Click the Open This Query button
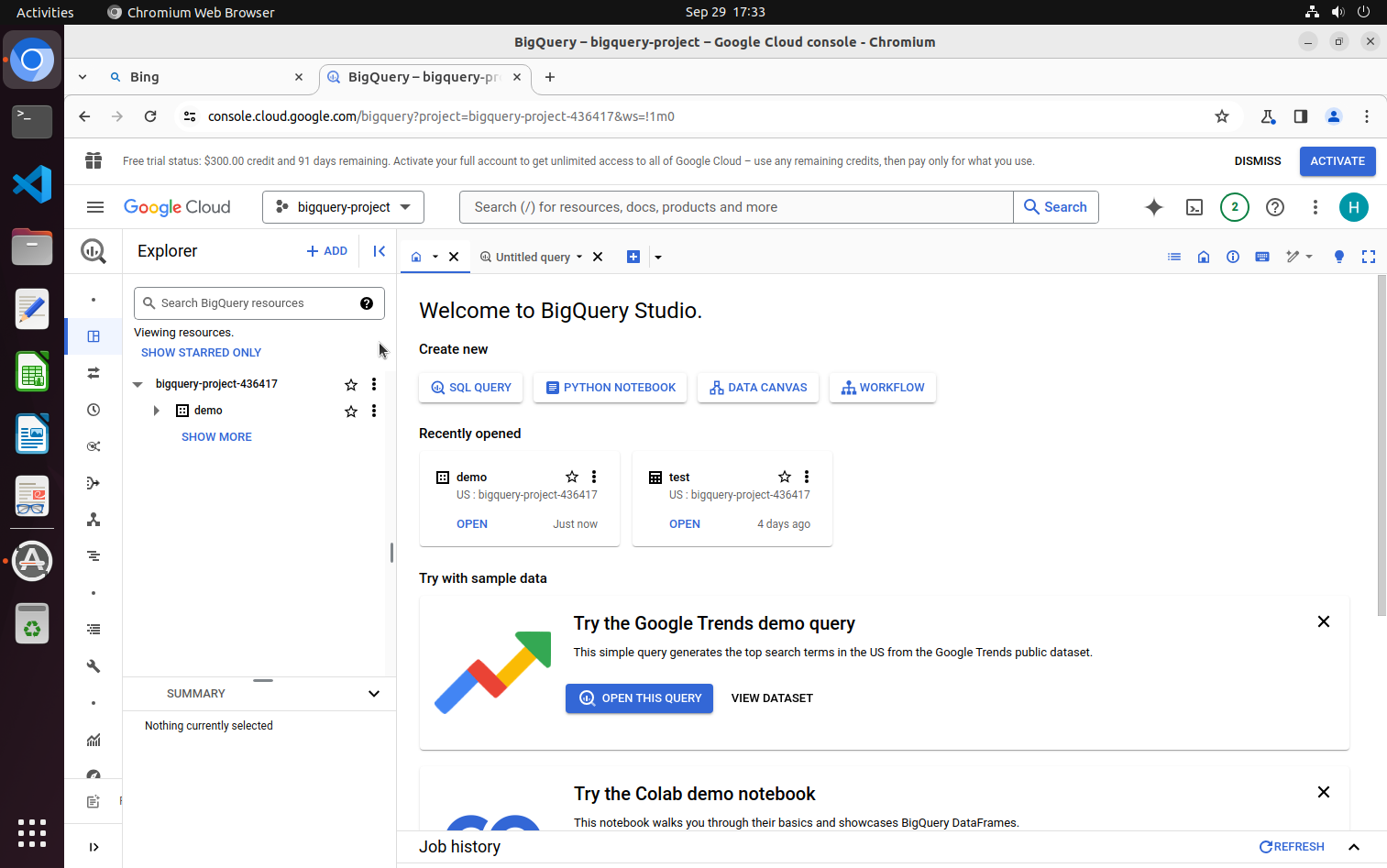The height and width of the screenshot is (868, 1387). [x=639, y=698]
